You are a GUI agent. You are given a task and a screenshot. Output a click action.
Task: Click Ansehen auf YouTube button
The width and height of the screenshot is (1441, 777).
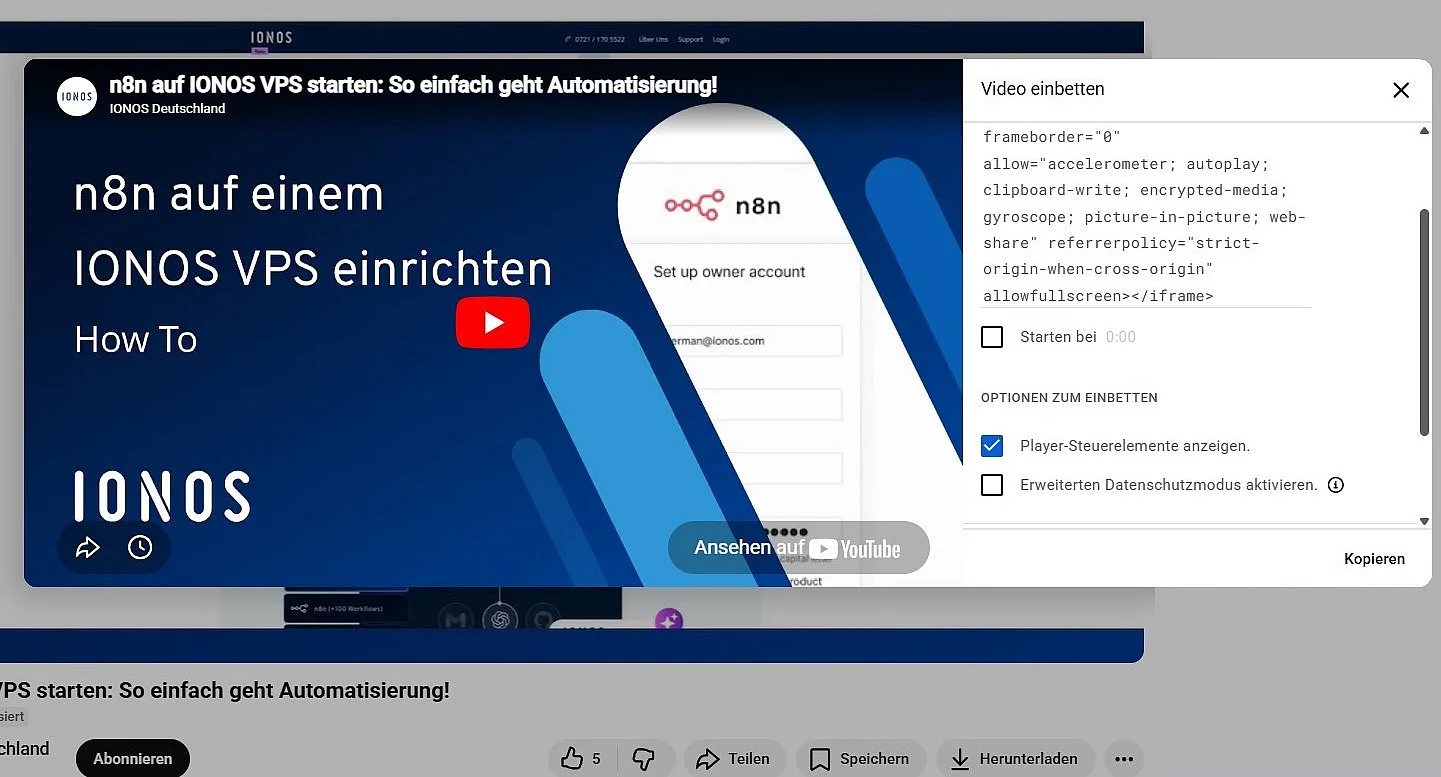(798, 548)
